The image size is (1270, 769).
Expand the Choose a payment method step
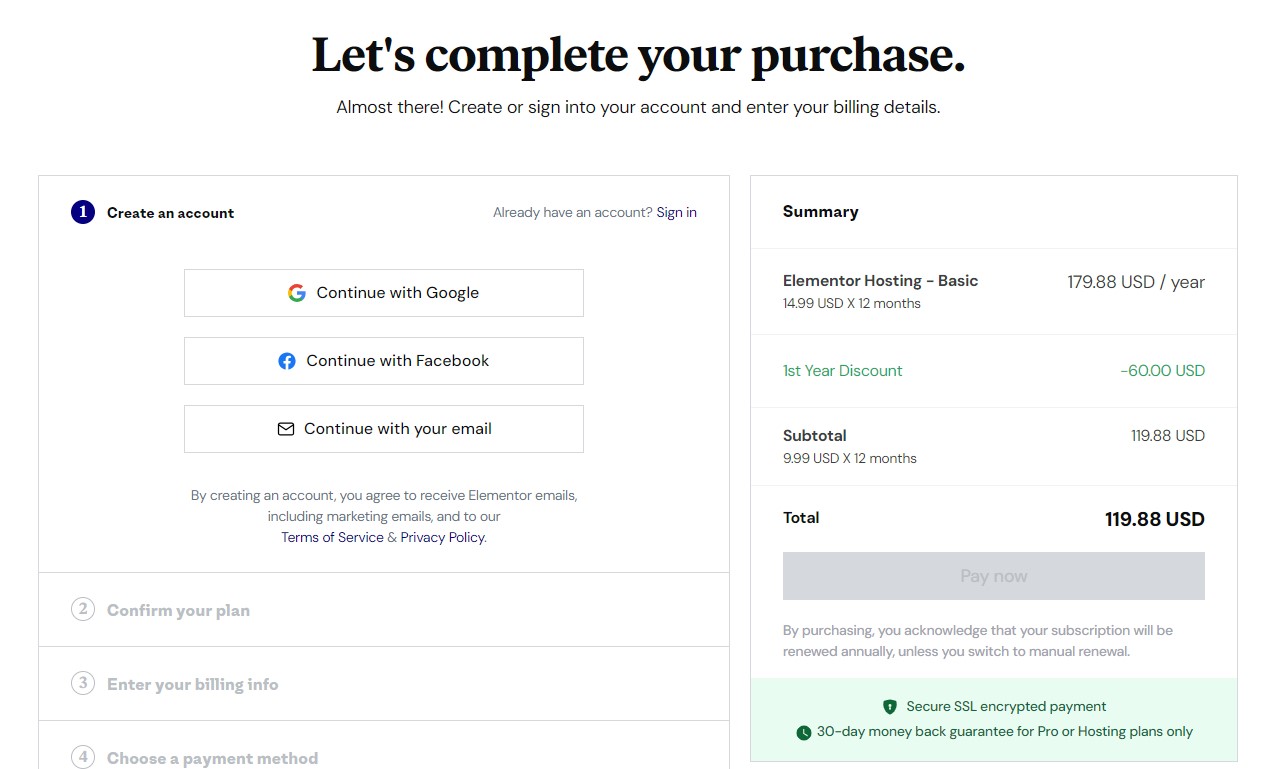point(384,746)
